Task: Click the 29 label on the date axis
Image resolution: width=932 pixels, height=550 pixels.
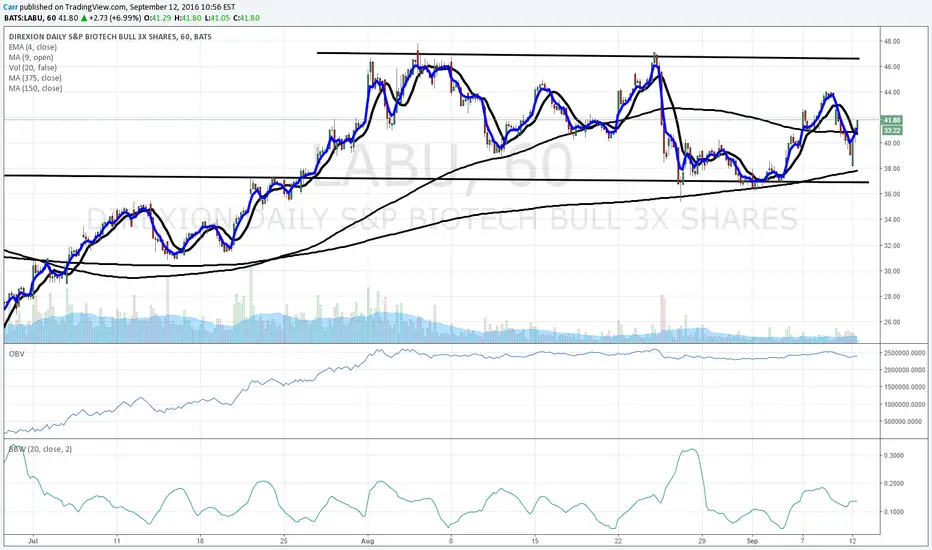Action: 702,542
